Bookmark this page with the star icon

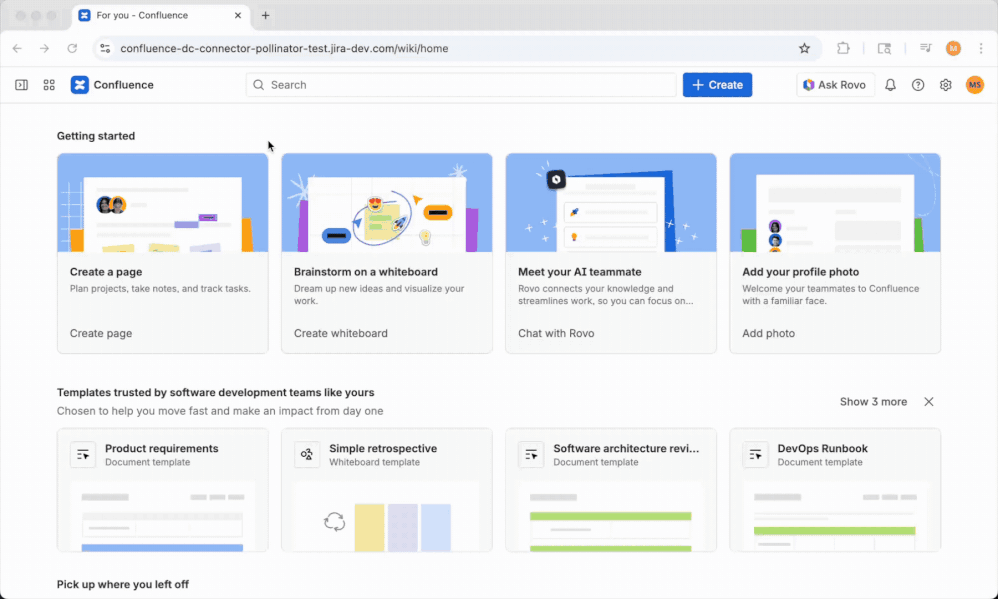(805, 48)
